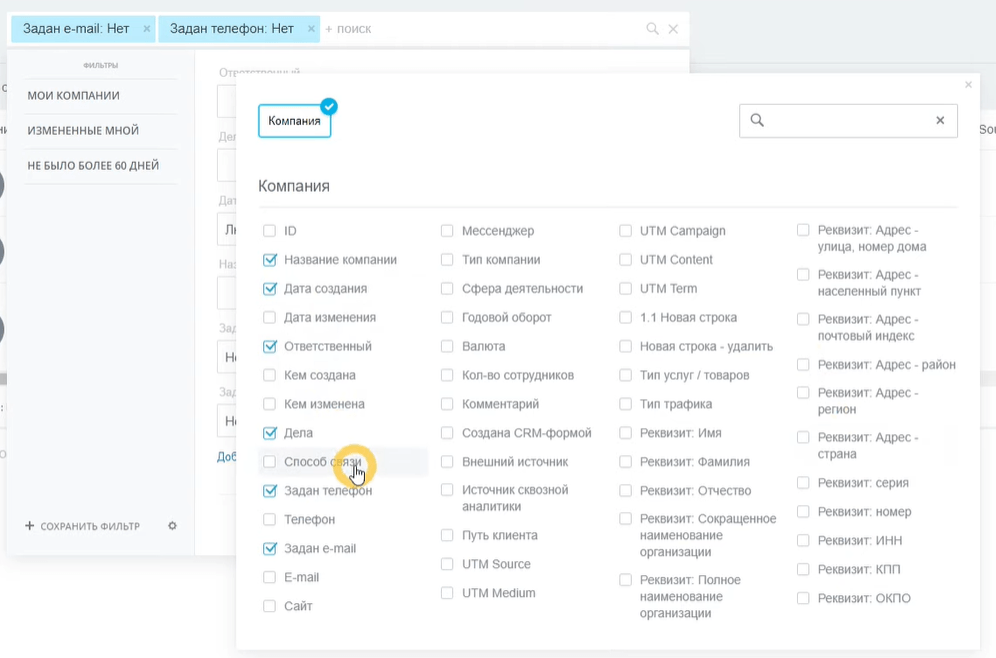The image size is (996, 658).
Task: Open 'Не было более 60 дней' filter
Action: pyautogui.click(x=93, y=165)
